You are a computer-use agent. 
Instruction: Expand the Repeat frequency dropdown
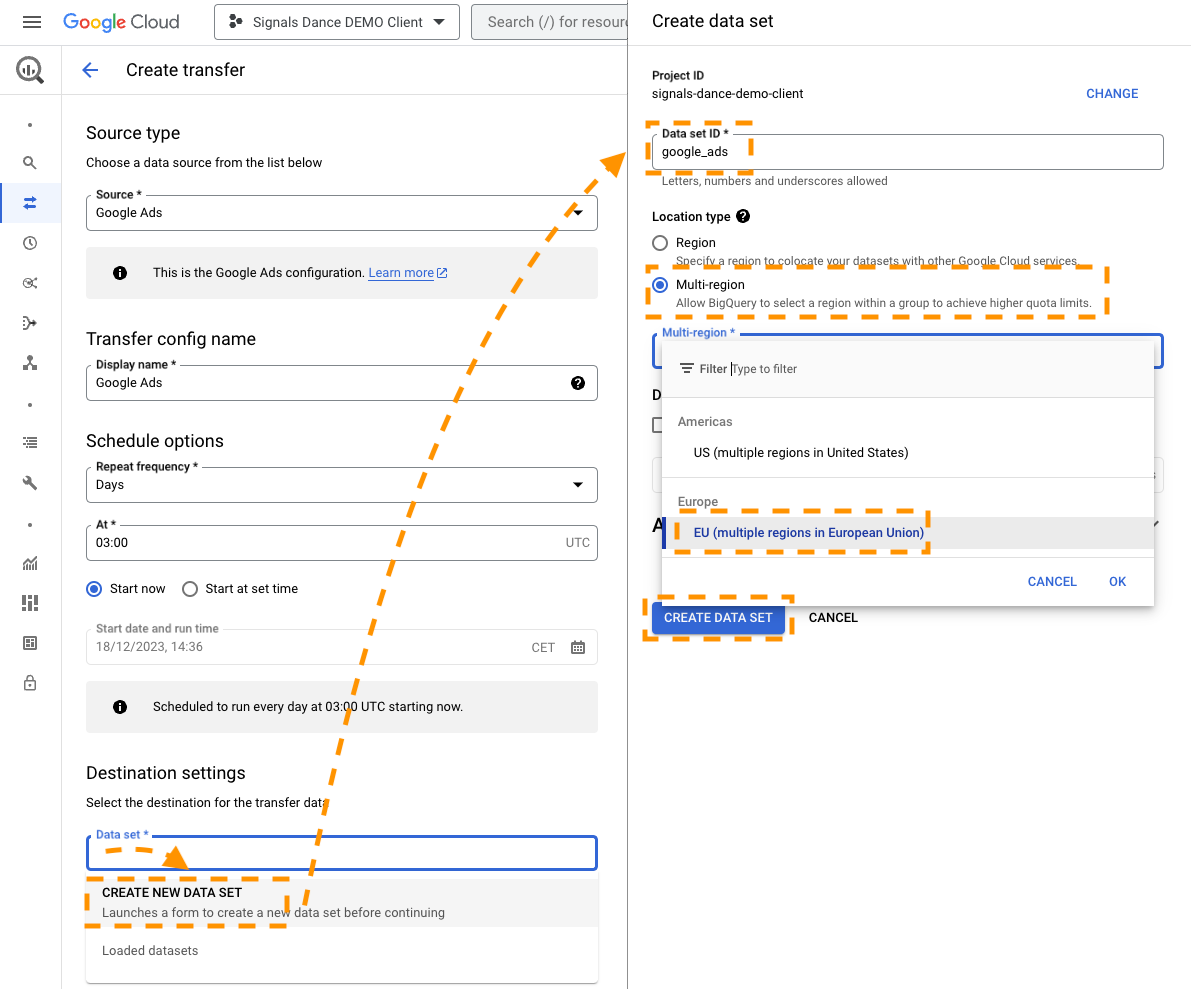(x=342, y=485)
